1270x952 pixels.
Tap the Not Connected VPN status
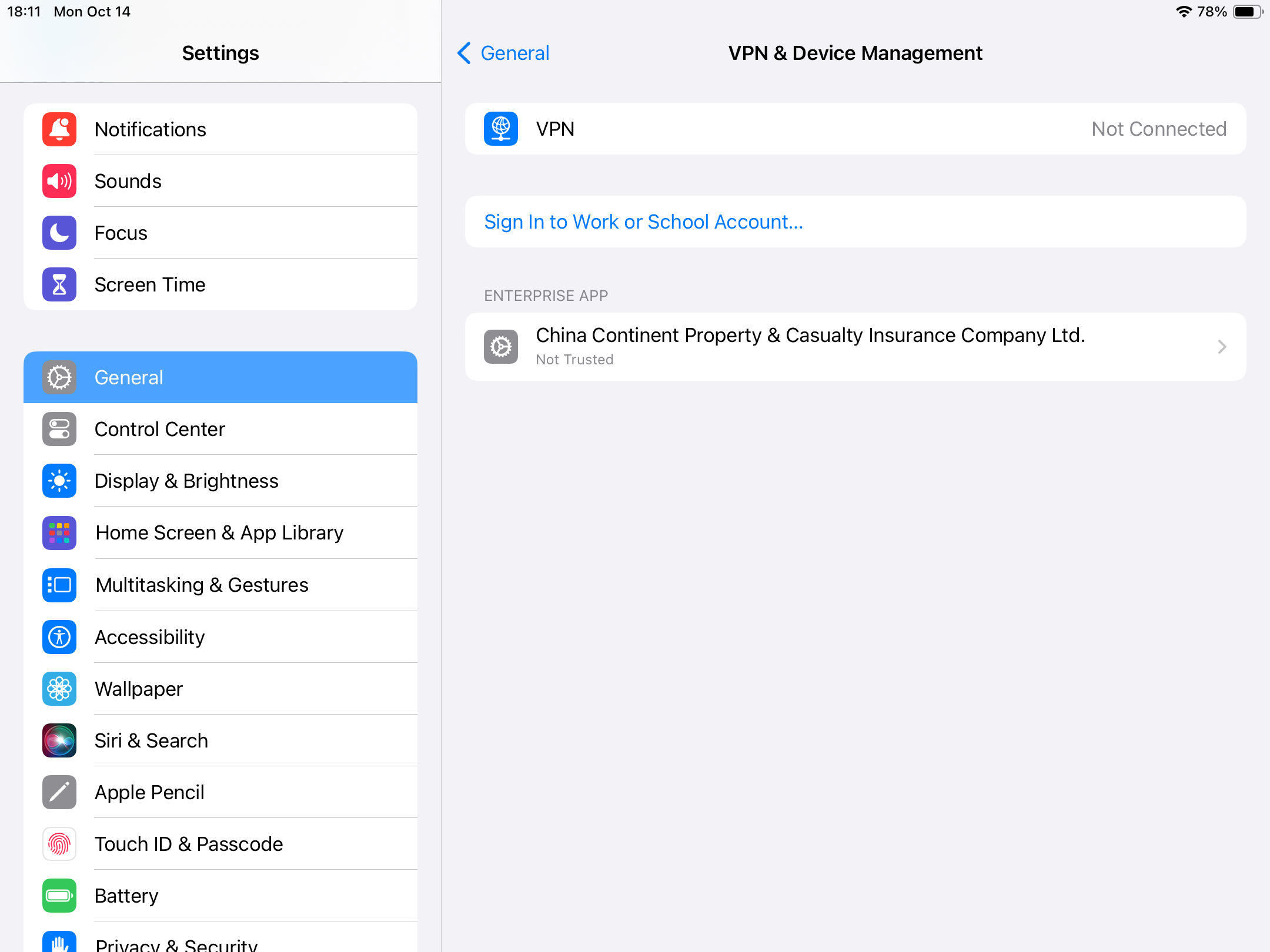coord(1159,129)
